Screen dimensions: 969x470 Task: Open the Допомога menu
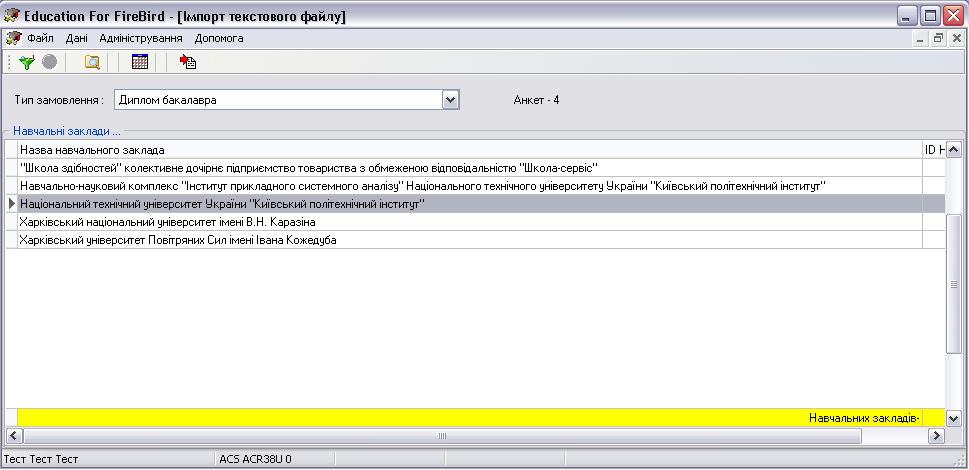coord(219,38)
